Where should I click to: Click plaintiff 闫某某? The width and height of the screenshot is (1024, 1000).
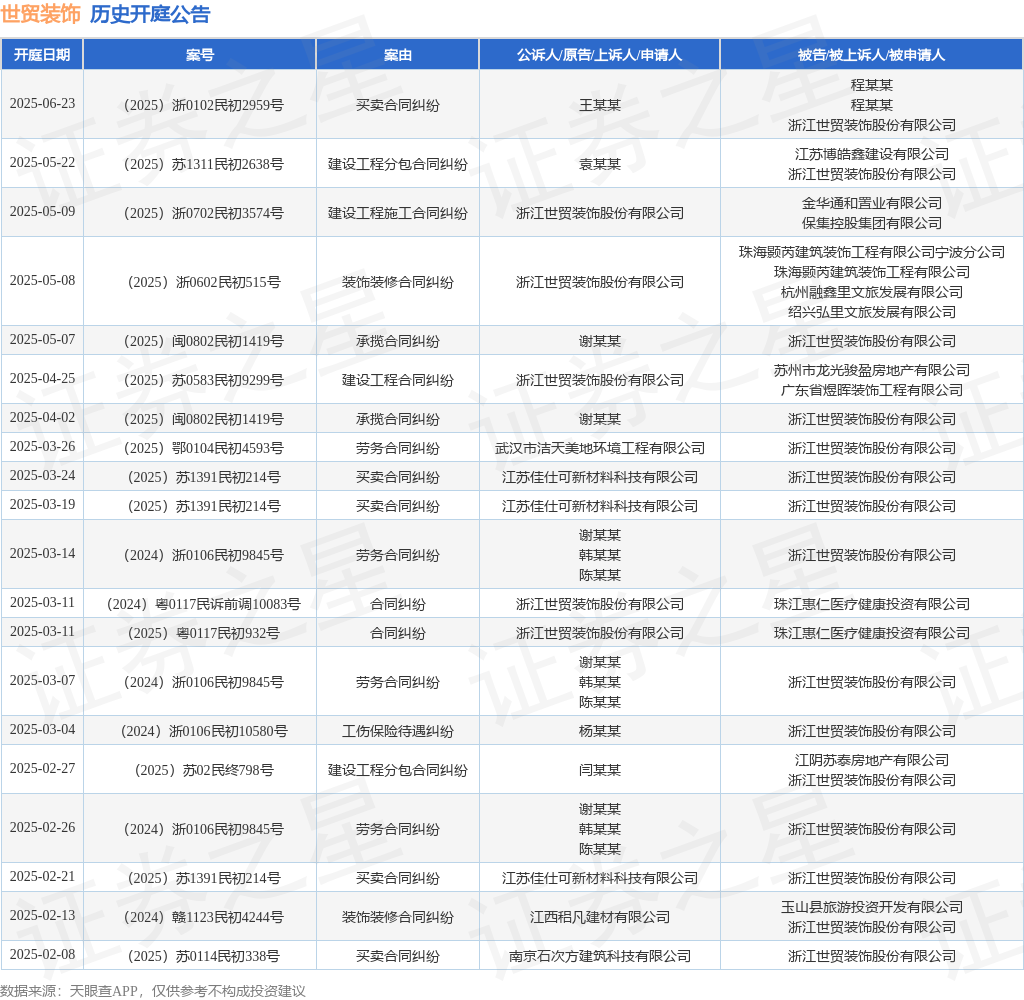pyautogui.click(x=600, y=770)
